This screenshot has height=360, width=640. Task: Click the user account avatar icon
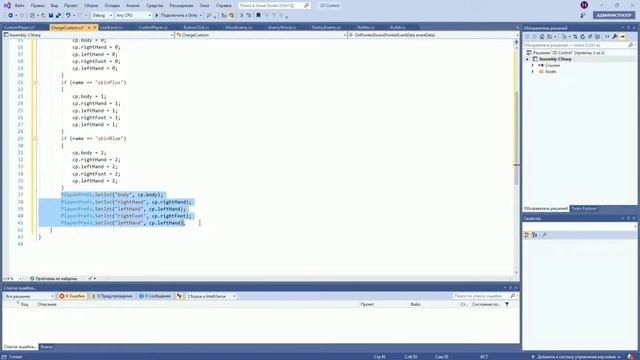pos(584,5)
